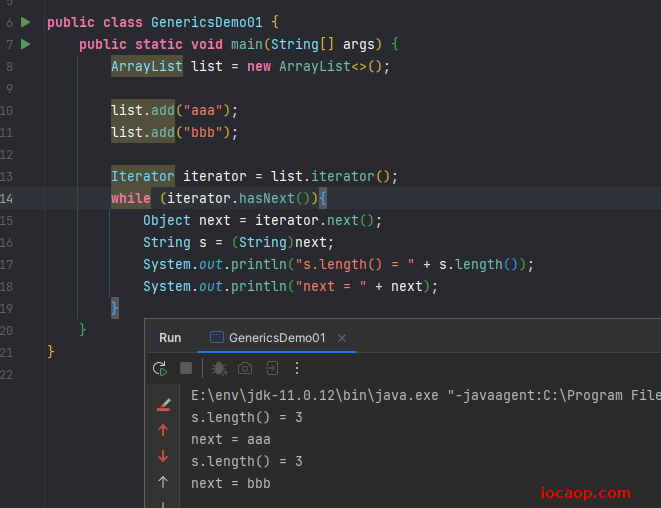Clear console with the red eraser icon
661x508 pixels.
pyautogui.click(x=163, y=404)
